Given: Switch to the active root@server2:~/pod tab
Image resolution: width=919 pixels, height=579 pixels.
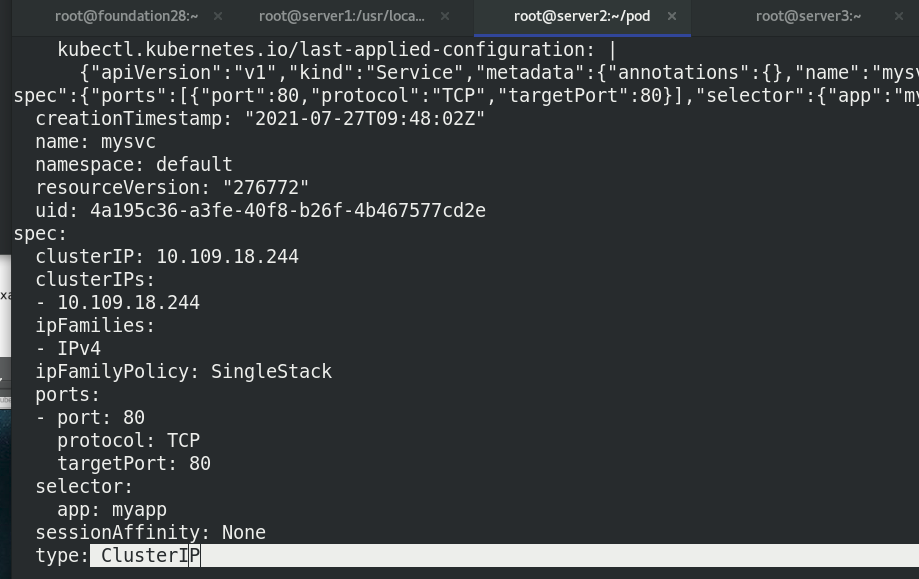Looking at the screenshot, I should coord(582,16).
